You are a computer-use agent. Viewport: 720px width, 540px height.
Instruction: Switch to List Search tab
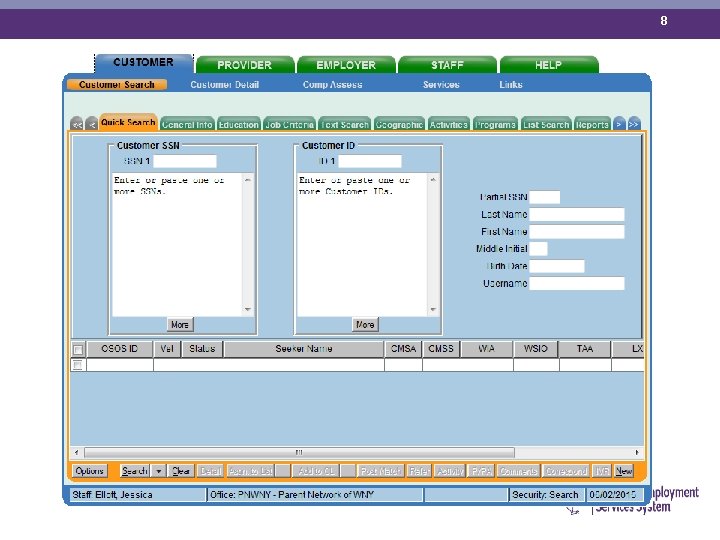[x=546, y=124]
